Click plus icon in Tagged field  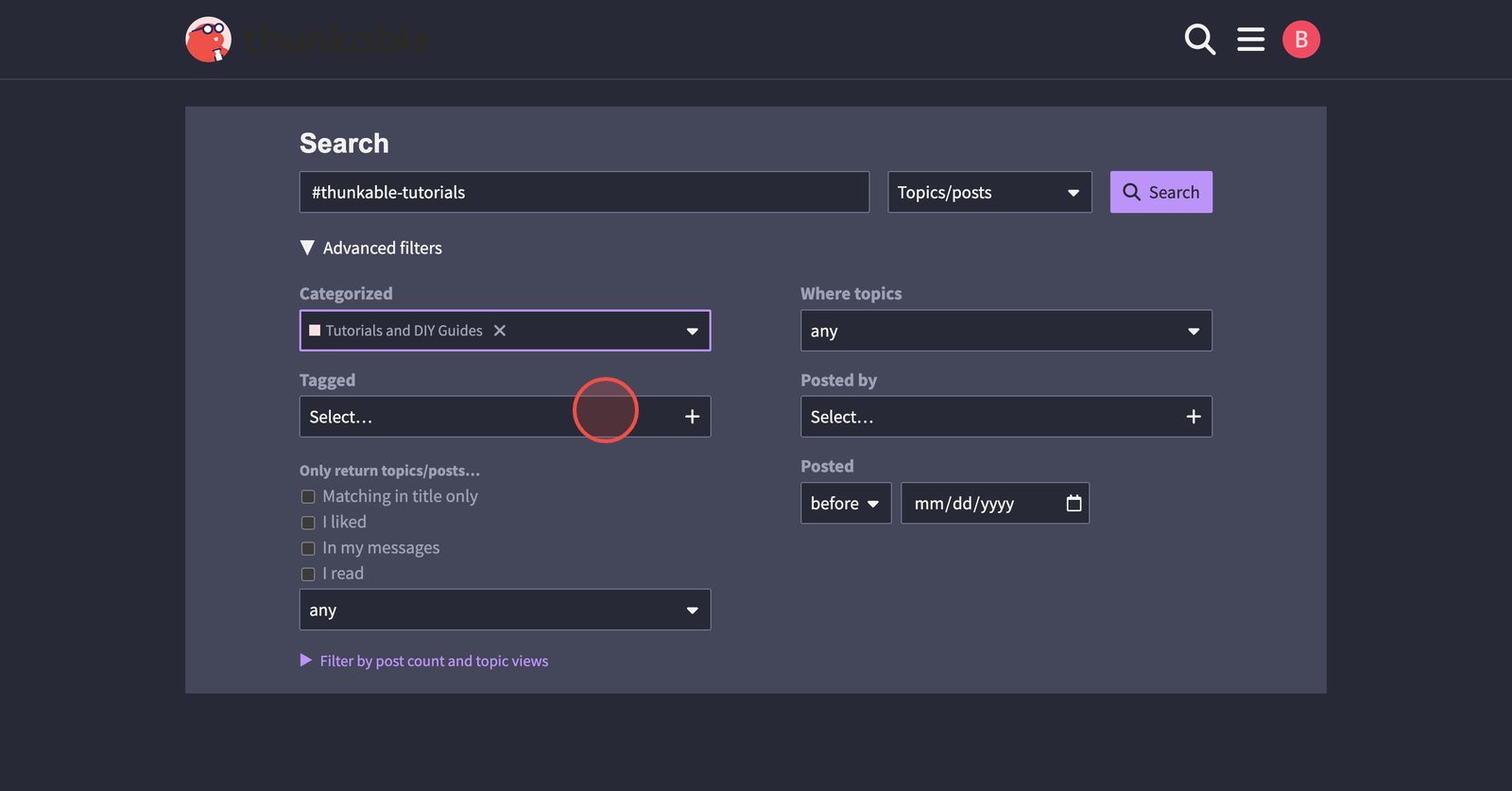[692, 417]
